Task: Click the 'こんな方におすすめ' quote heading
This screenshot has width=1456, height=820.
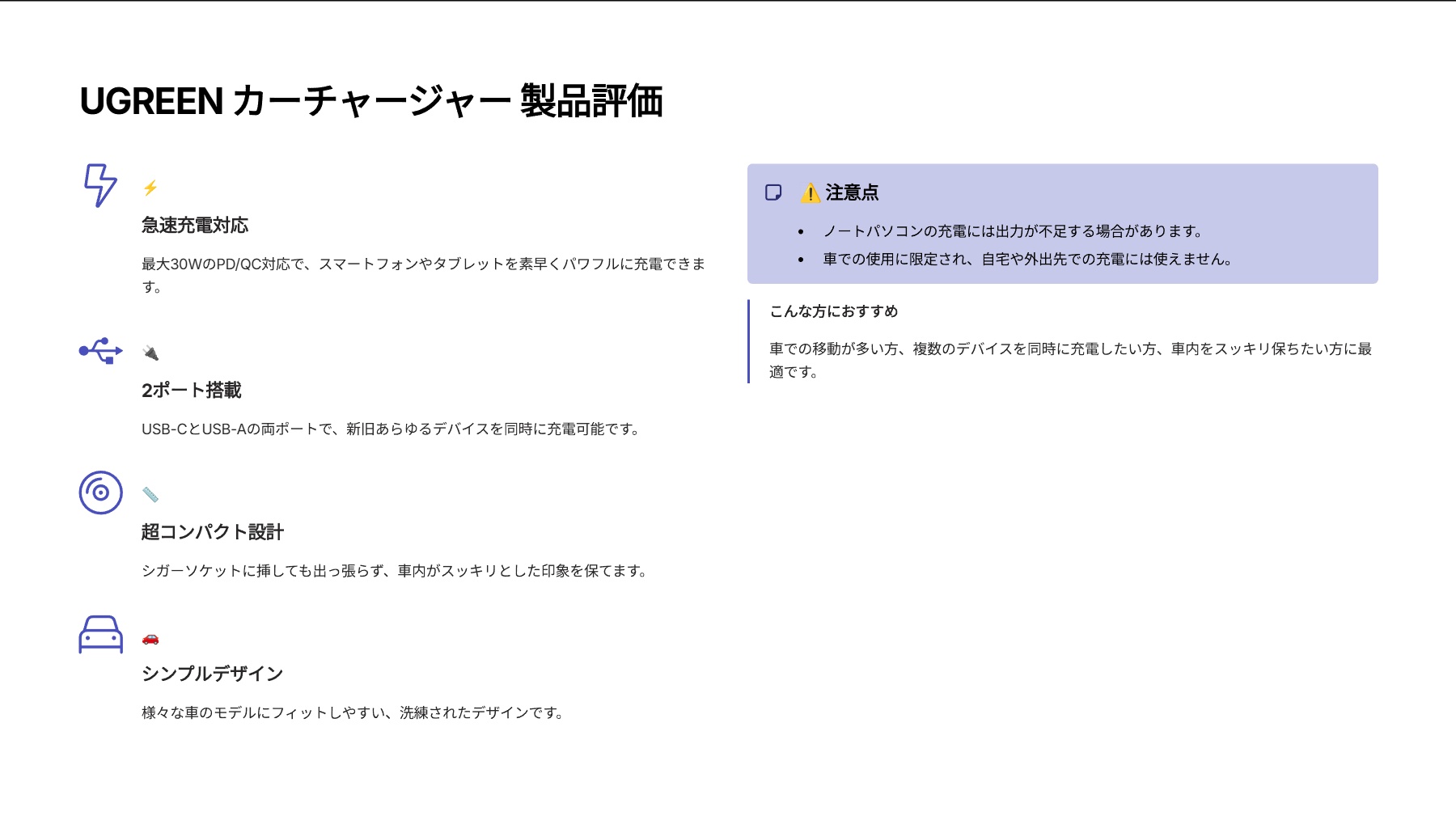Action: pyautogui.click(x=834, y=311)
